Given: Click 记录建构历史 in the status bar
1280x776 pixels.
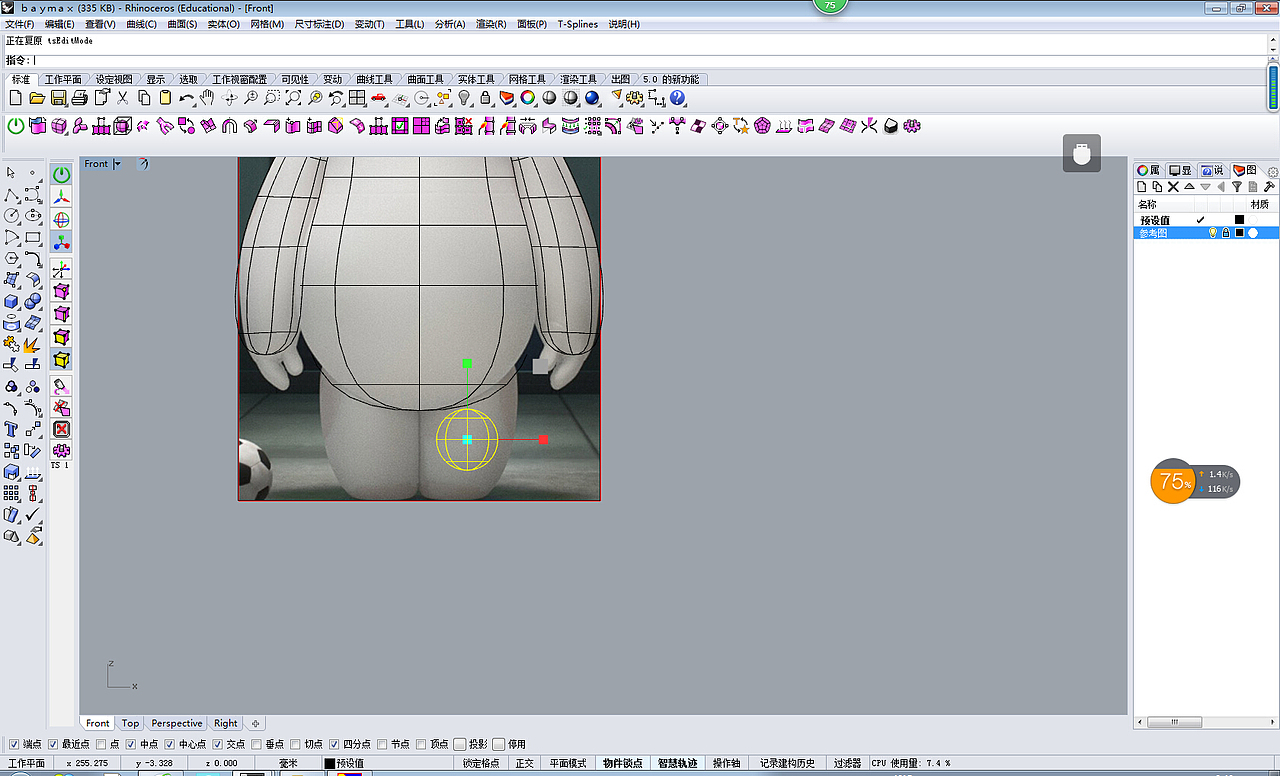Looking at the screenshot, I should coord(787,763).
